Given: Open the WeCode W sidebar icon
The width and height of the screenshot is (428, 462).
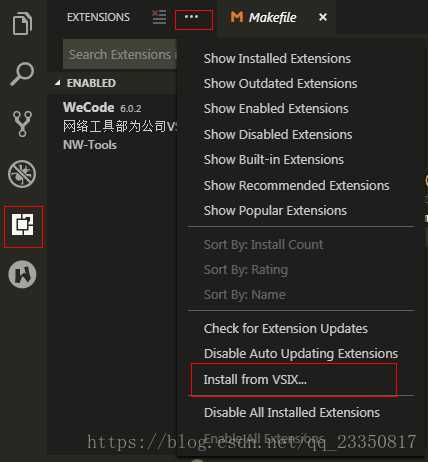Looking at the screenshot, I should click(x=22, y=275).
